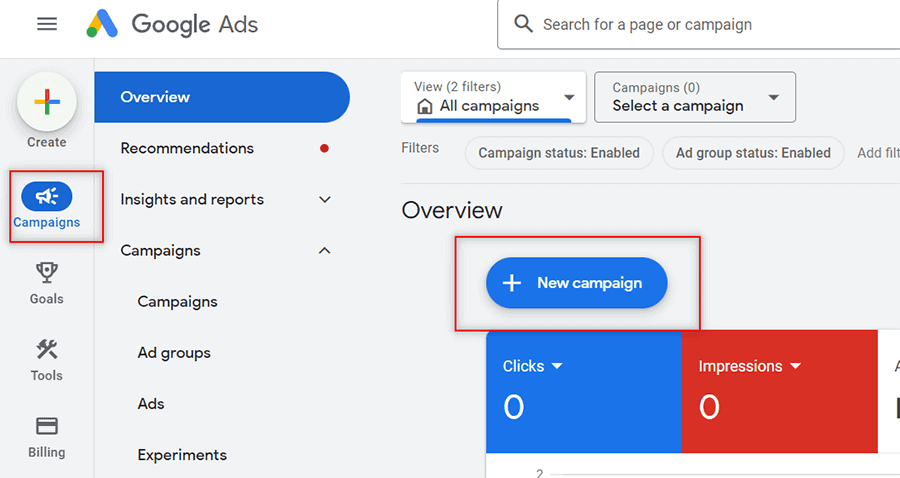Open the Select a campaign dropdown
Image resolution: width=900 pixels, height=478 pixels.
tap(695, 97)
